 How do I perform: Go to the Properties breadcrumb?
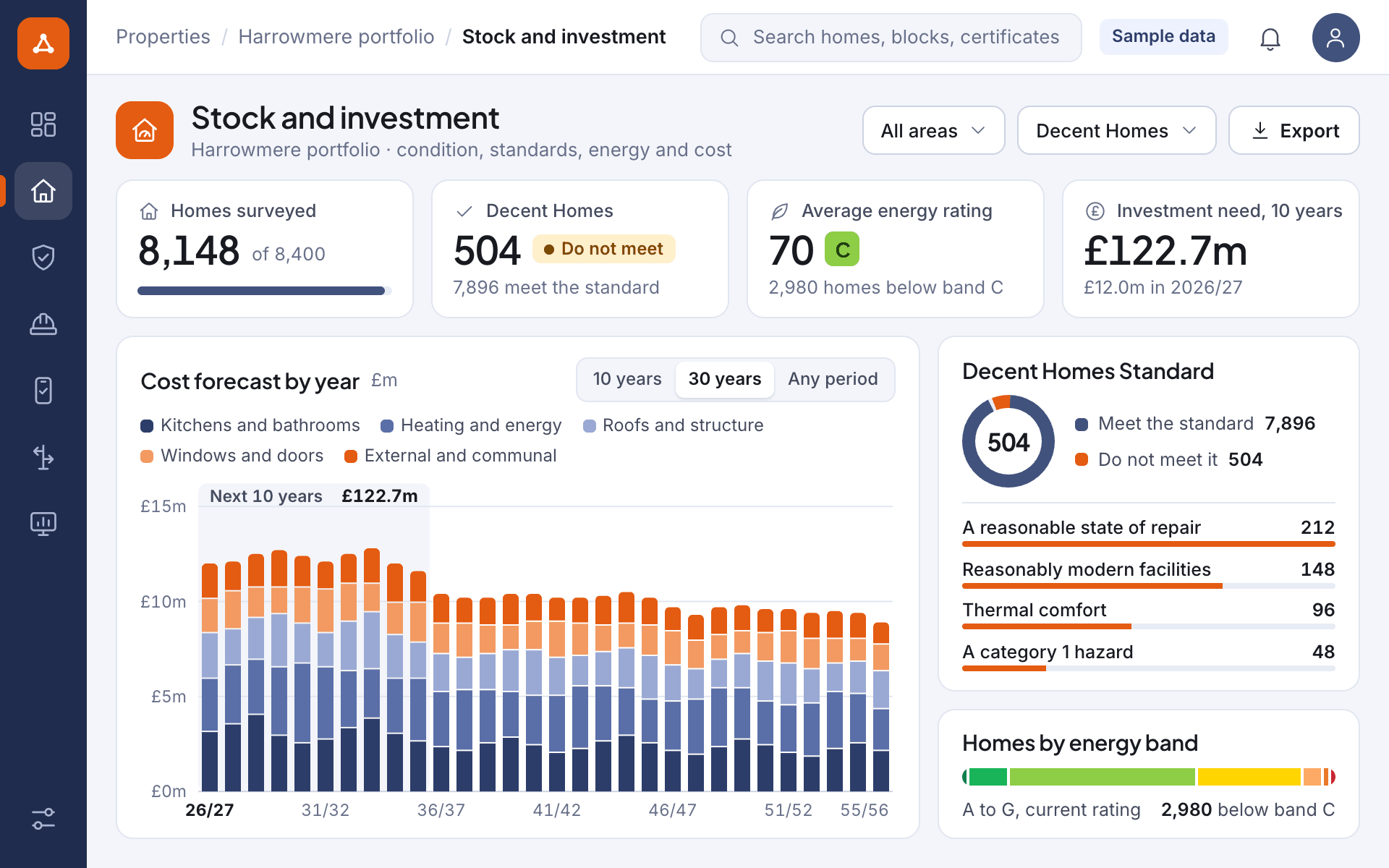click(163, 37)
